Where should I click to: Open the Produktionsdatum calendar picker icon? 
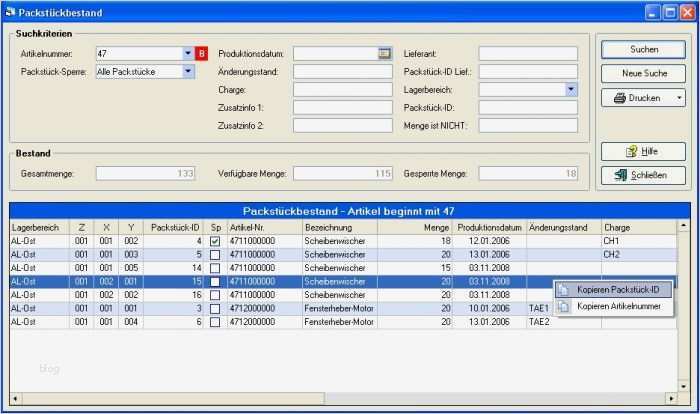(384, 54)
